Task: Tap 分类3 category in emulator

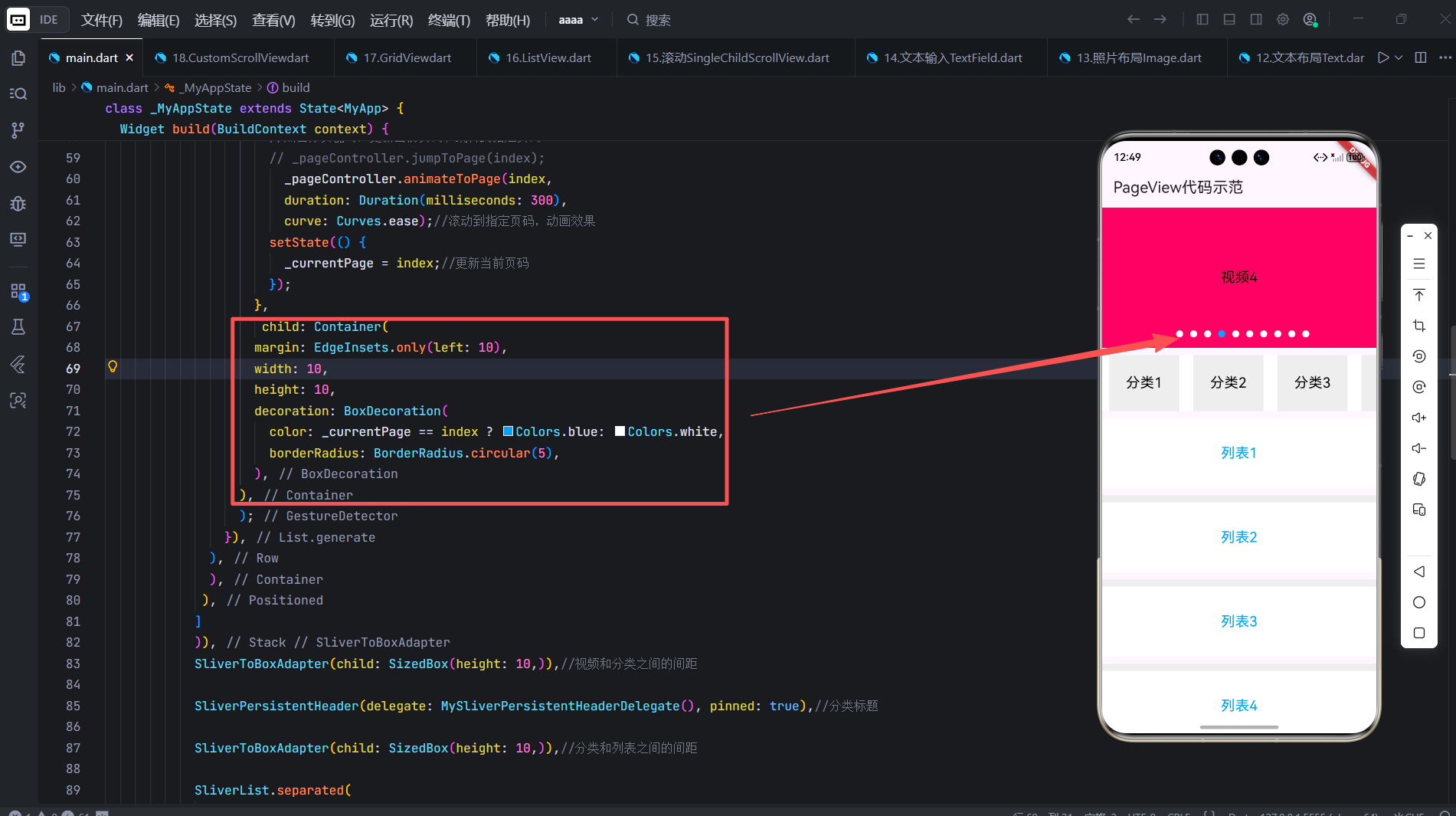Action: click(x=1312, y=382)
